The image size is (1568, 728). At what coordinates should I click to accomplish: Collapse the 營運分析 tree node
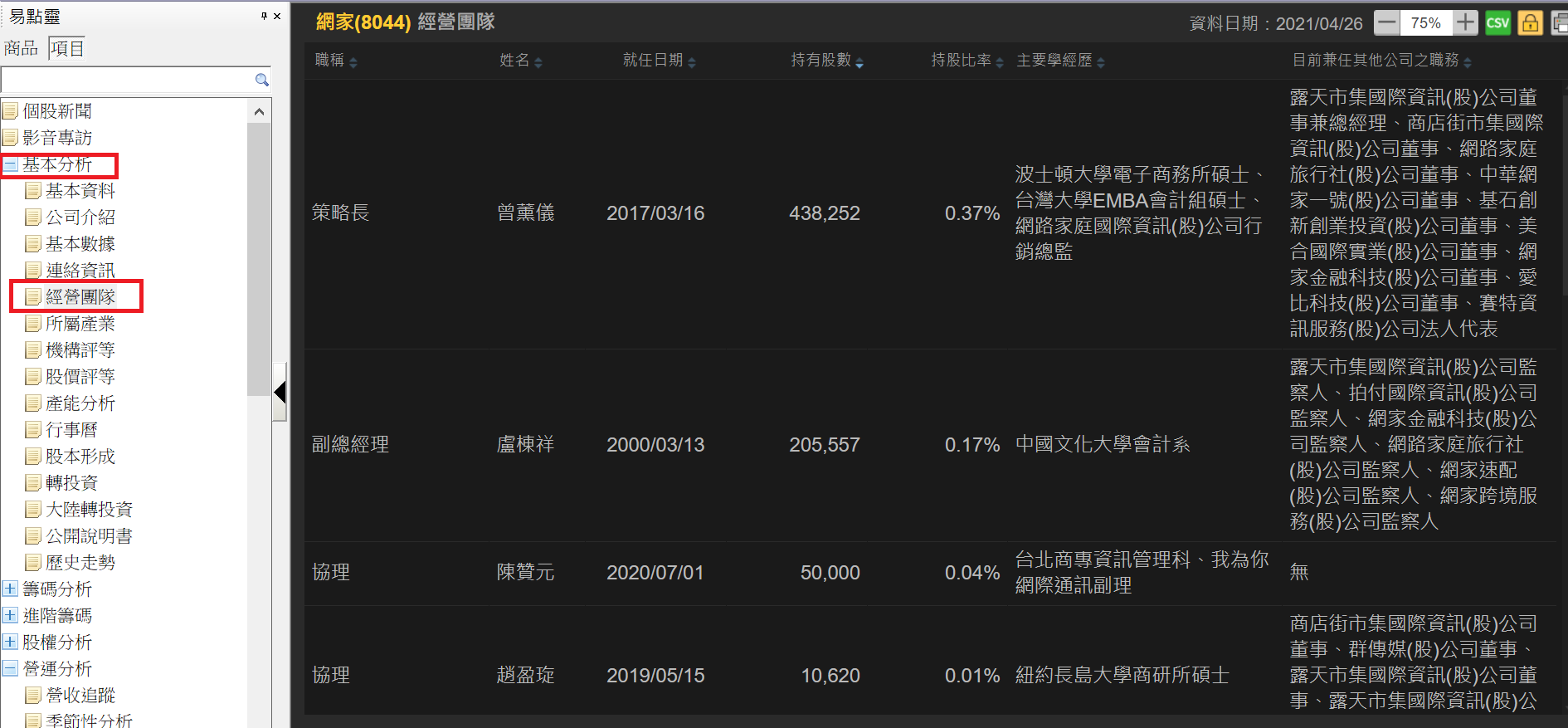10,668
